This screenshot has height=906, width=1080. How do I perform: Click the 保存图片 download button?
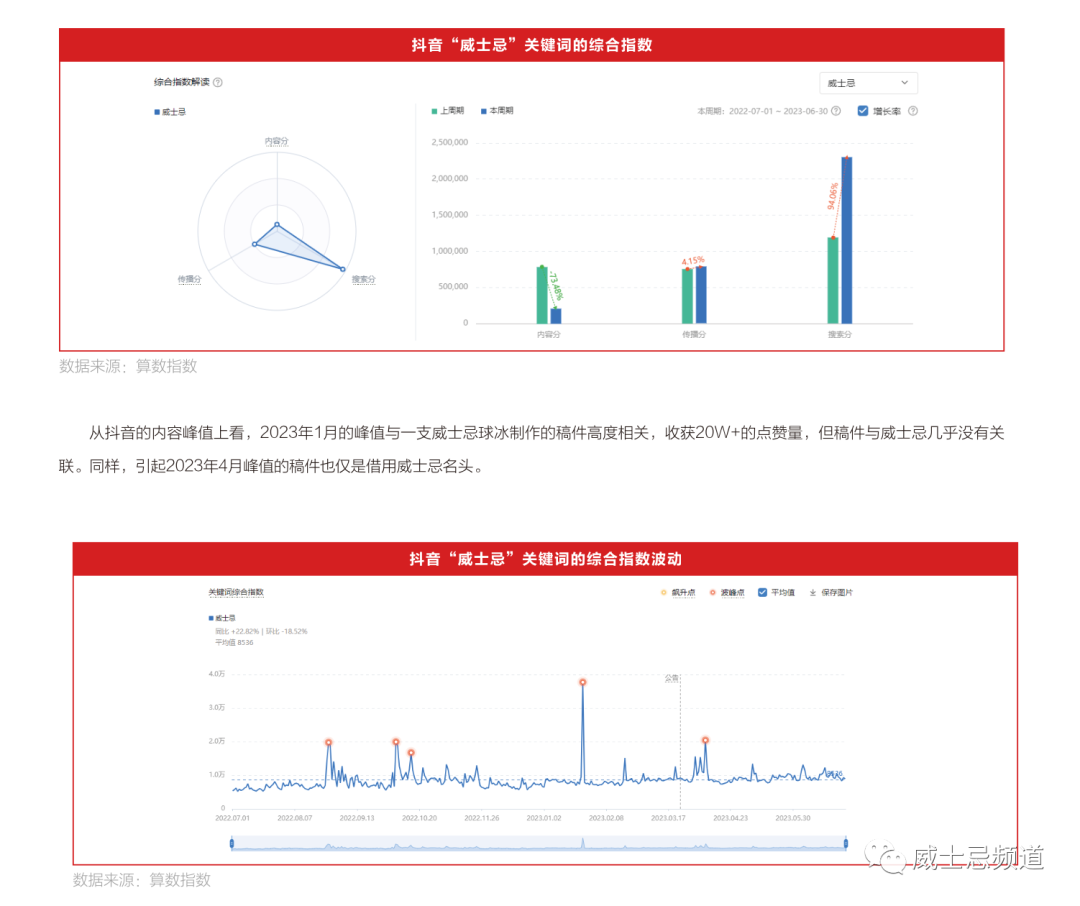click(x=831, y=593)
